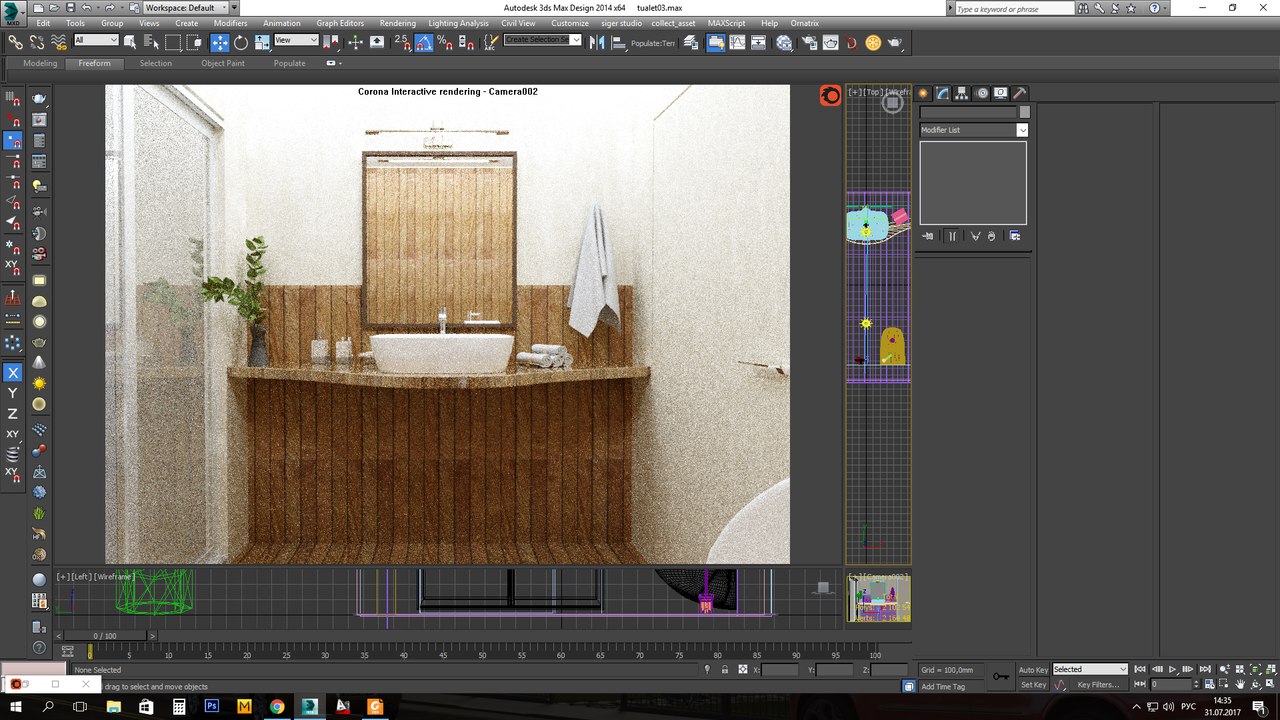Click the Bind to Space Warp icon
Image resolution: width=1280 pixels, height=720 pixels.
click(x=58, y=42)
